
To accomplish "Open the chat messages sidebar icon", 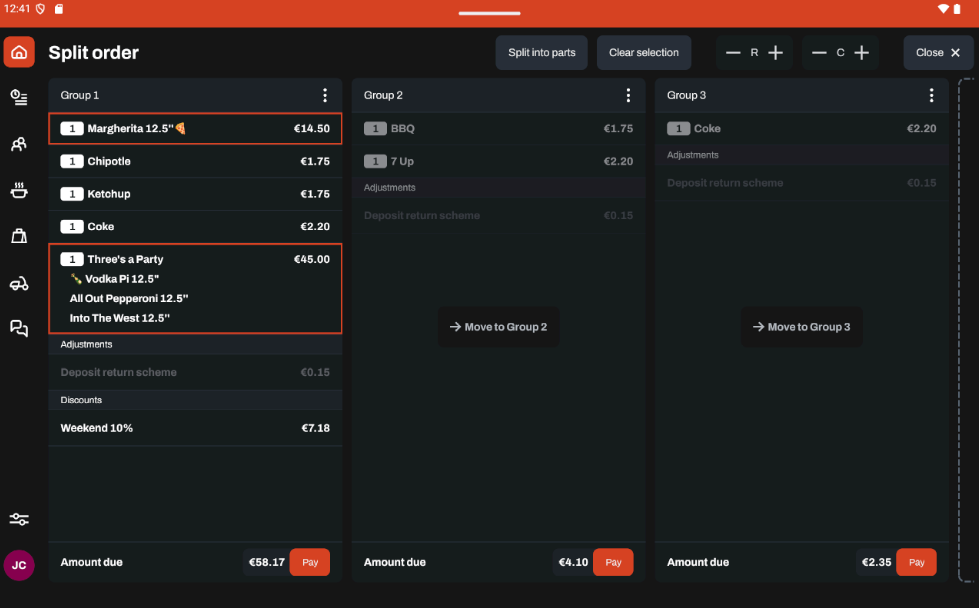I will [x=19, y=329].
